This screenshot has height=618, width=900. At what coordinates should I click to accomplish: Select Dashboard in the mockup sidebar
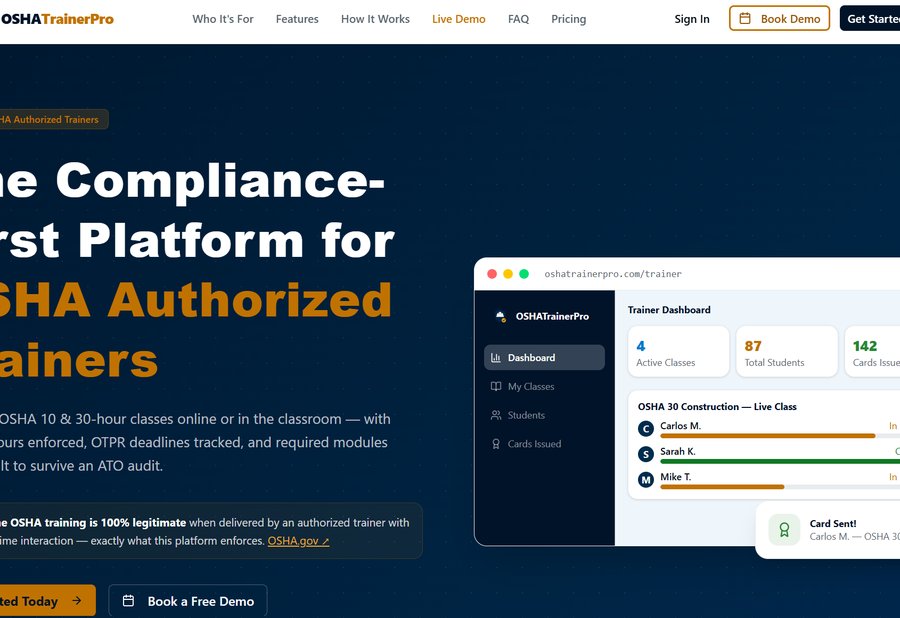(544, 357)
